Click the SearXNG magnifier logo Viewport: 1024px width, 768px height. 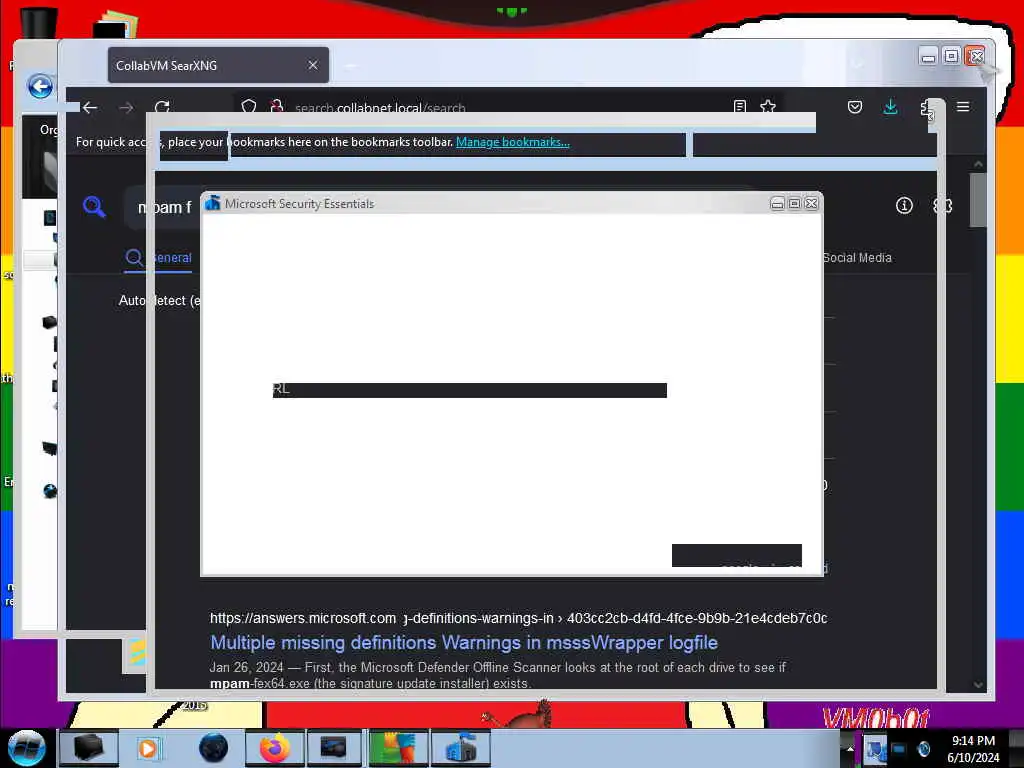click(x=95, y=207)
